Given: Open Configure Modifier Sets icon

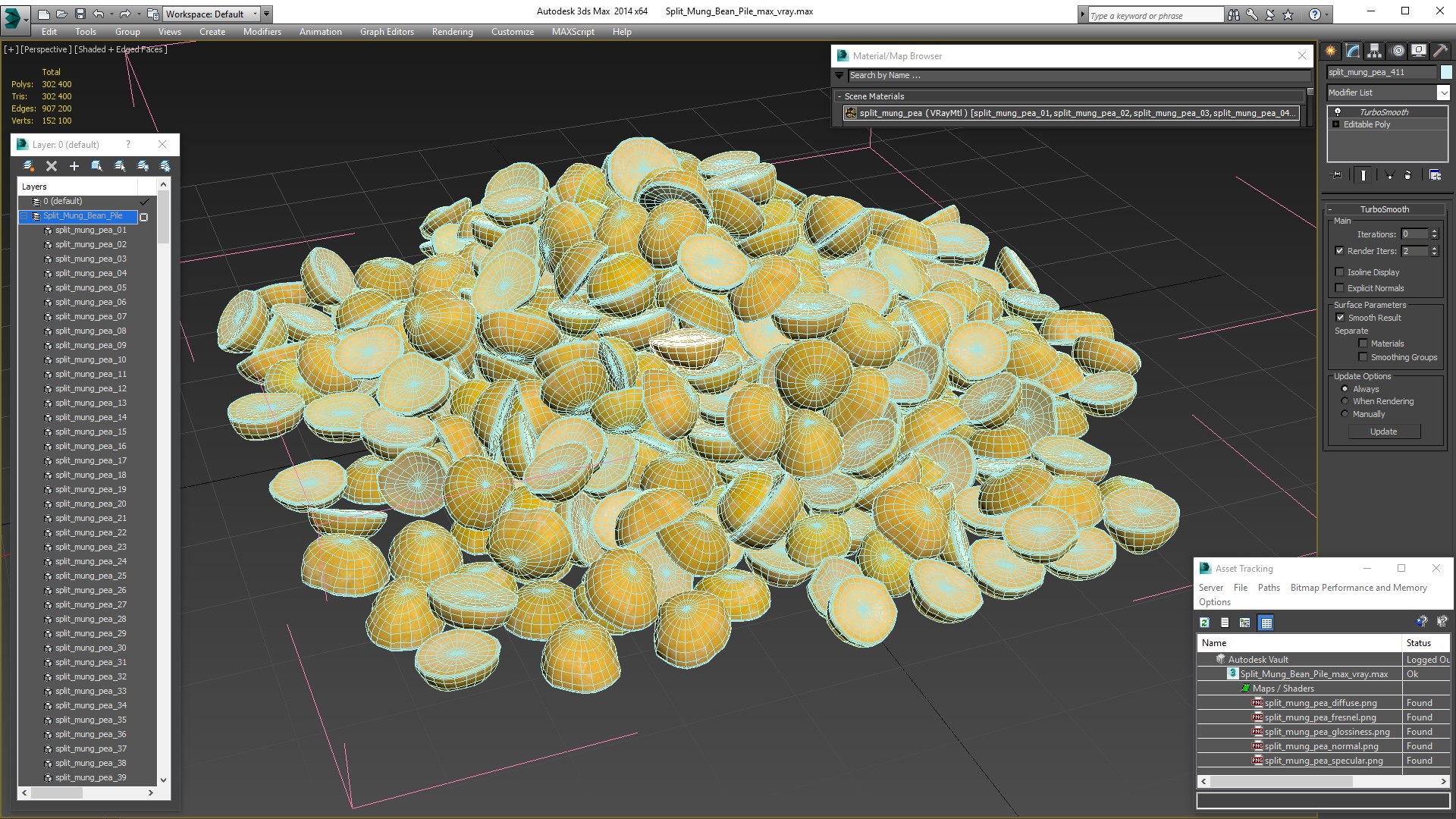Looking at the screenshot, I should (x=1435, y=175).
